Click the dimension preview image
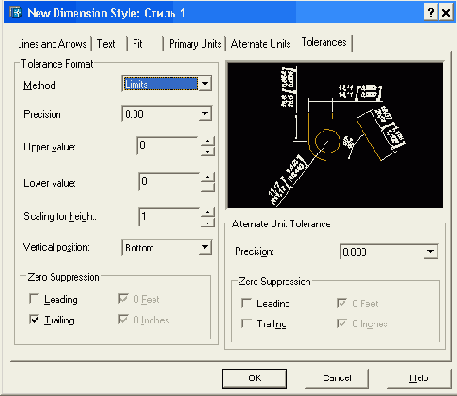Screen dimensions: 457x396 335,135
